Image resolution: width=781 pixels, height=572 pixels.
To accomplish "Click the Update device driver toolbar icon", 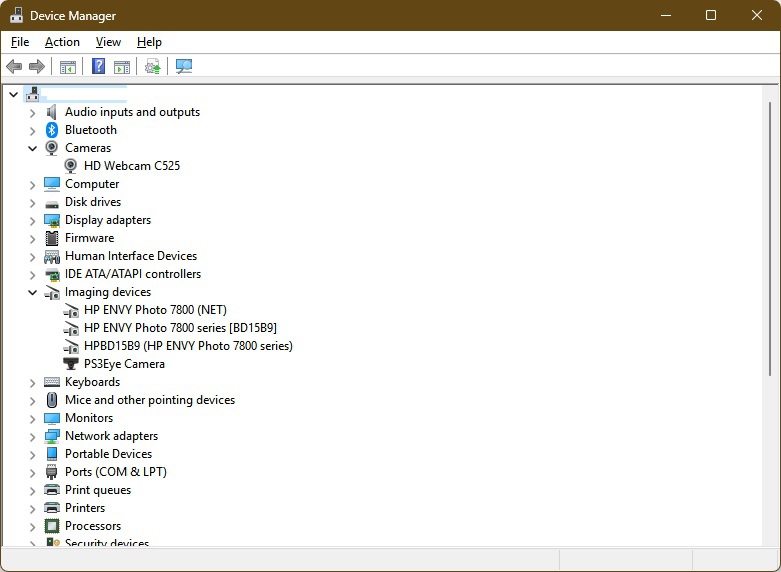I will tap(152, 67).
